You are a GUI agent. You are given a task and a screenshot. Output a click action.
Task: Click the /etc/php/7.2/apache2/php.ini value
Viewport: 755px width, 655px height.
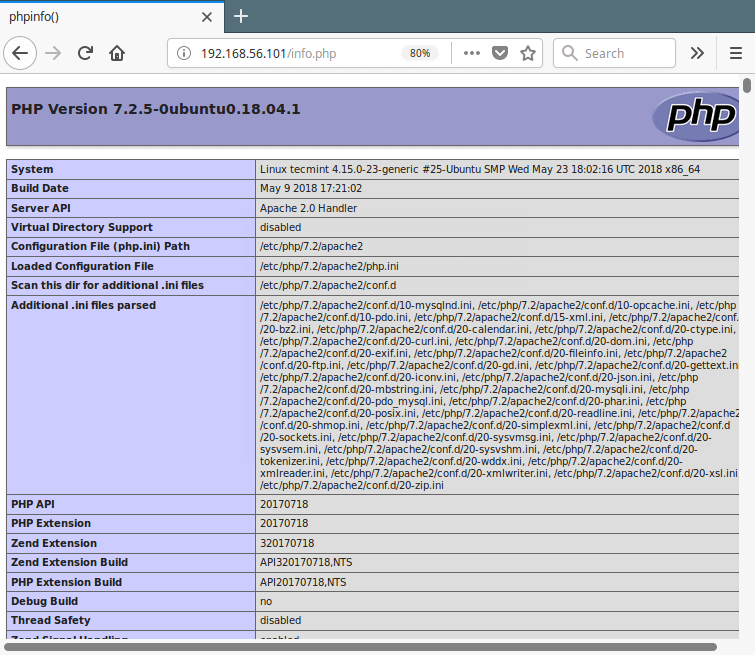(x=329, y=266)
